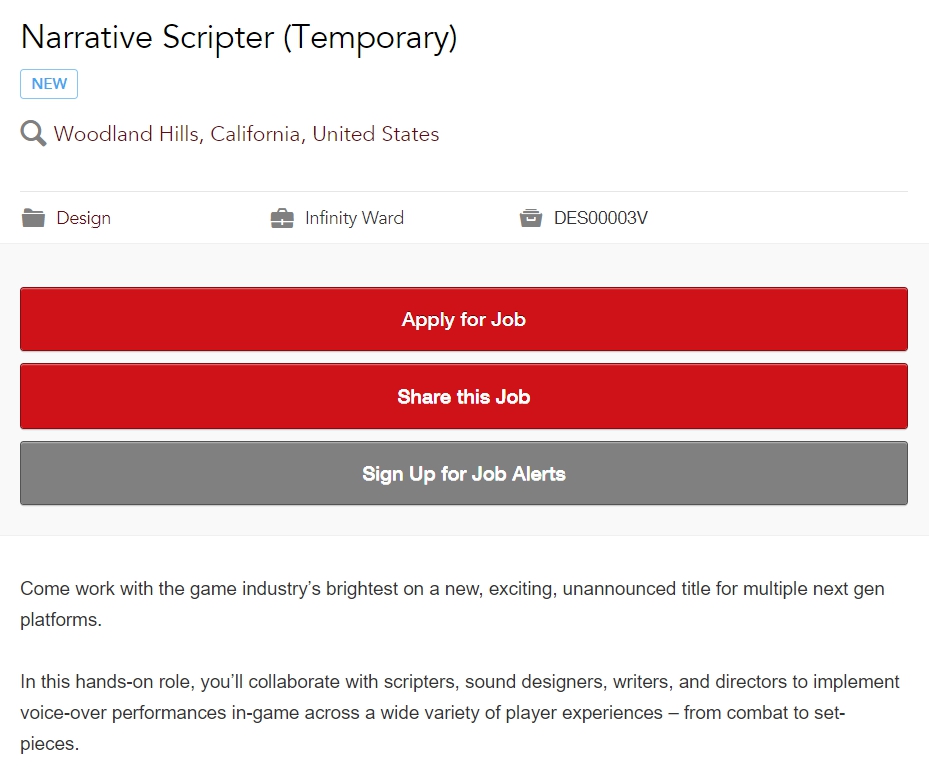This screenshot has height=767, width=929.
Task: Click the word 'platforms.' in the first paragraph
Action: click(61, 620)
